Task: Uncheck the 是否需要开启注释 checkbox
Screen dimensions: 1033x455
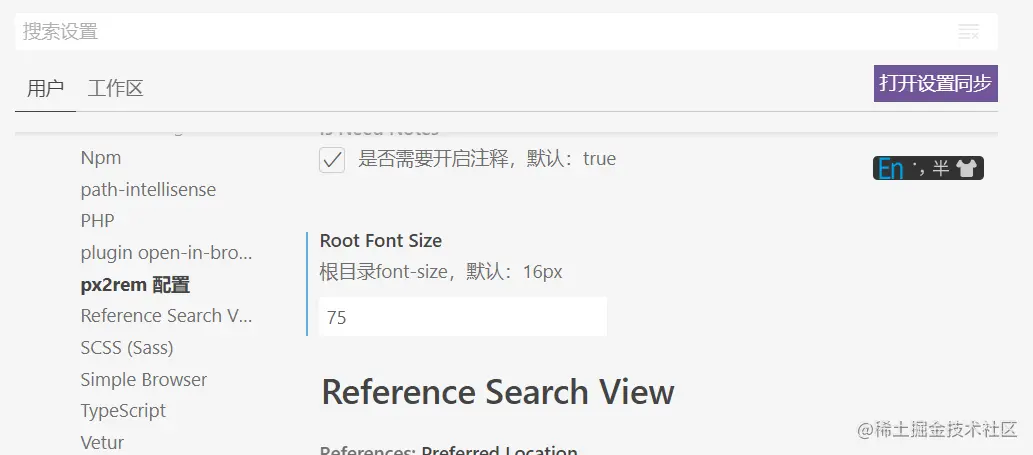Action: click(332, 160)
